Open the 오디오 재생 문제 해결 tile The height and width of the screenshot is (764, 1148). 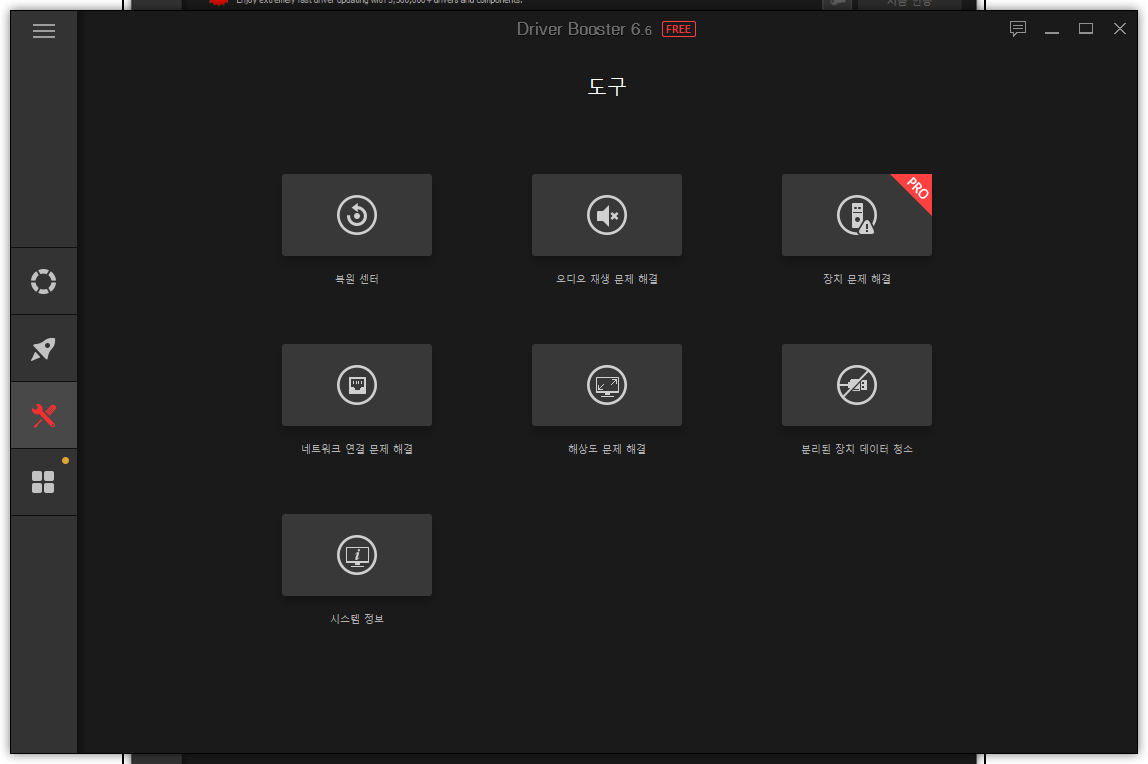(607, 215)
